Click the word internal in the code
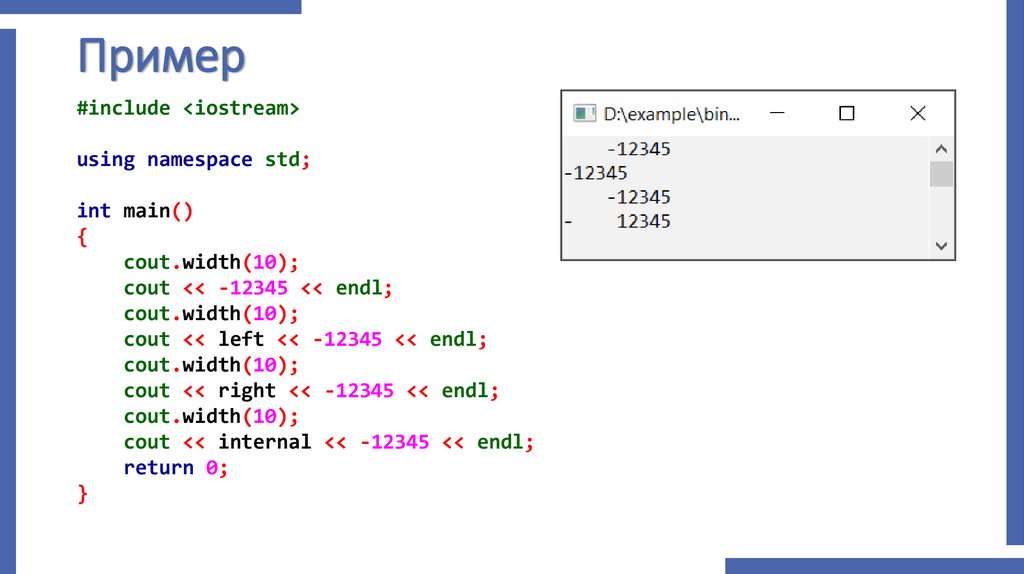The width and height of the screenshot is (1024, 574). point(264,442)
